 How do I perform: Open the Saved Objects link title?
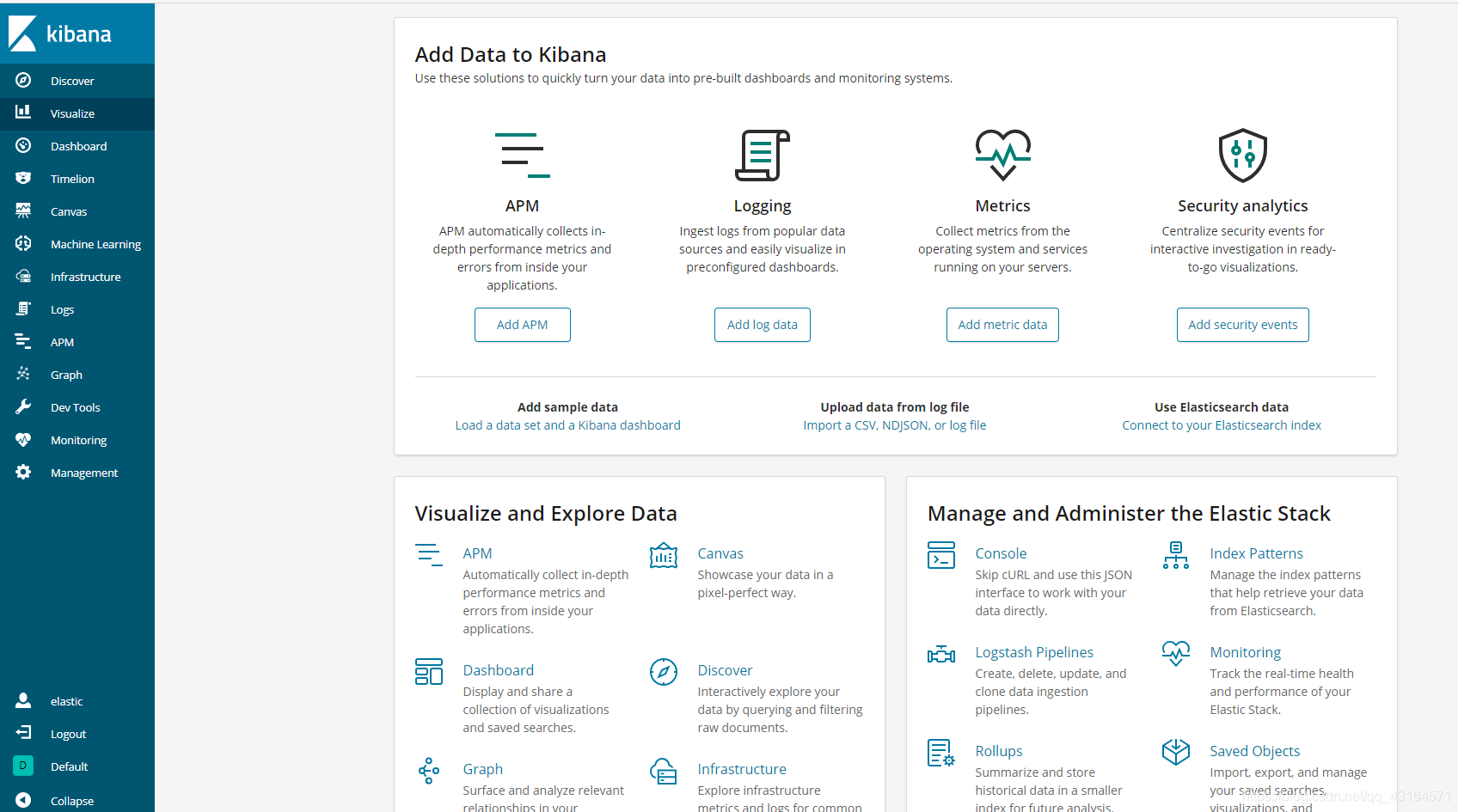[1254, 751]
